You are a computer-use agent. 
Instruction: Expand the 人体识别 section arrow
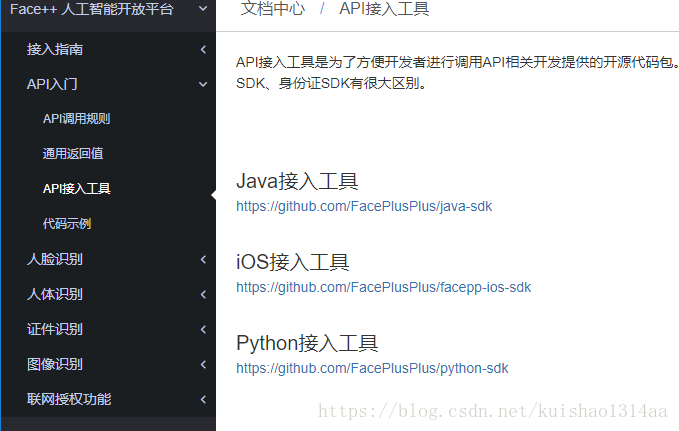coord(203,295)
